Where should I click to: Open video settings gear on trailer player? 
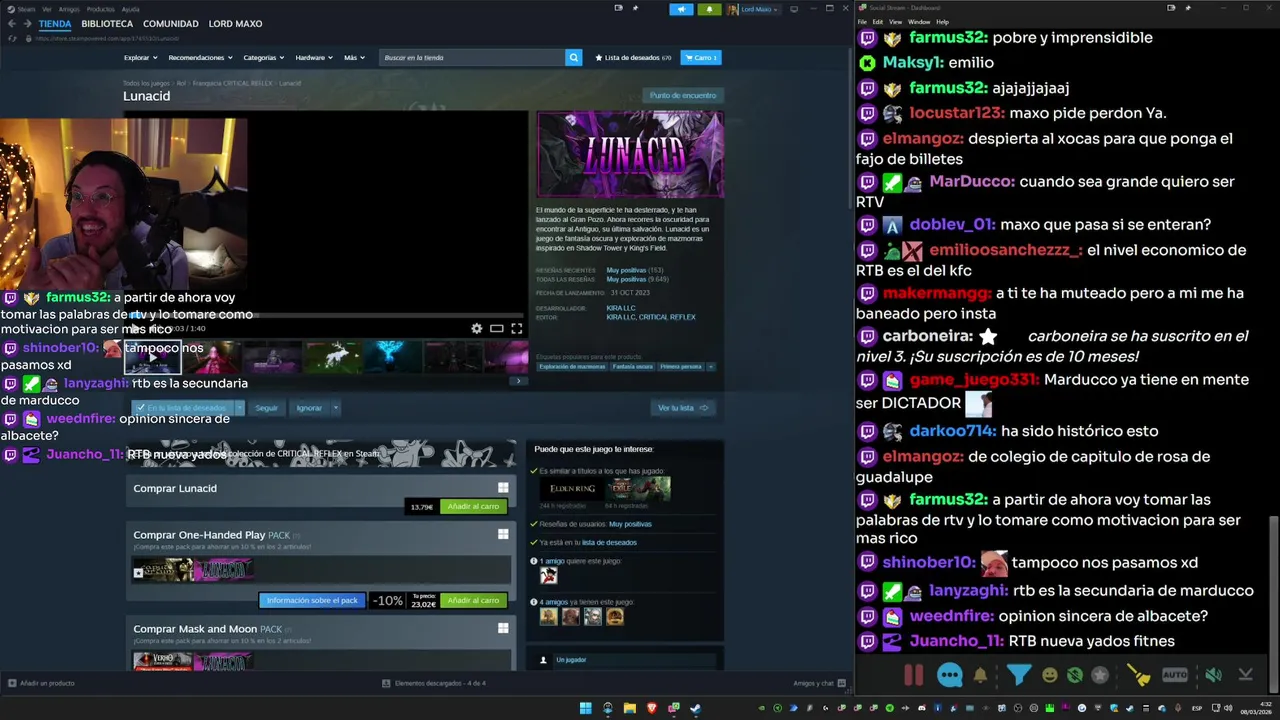(x=477, y=328)
